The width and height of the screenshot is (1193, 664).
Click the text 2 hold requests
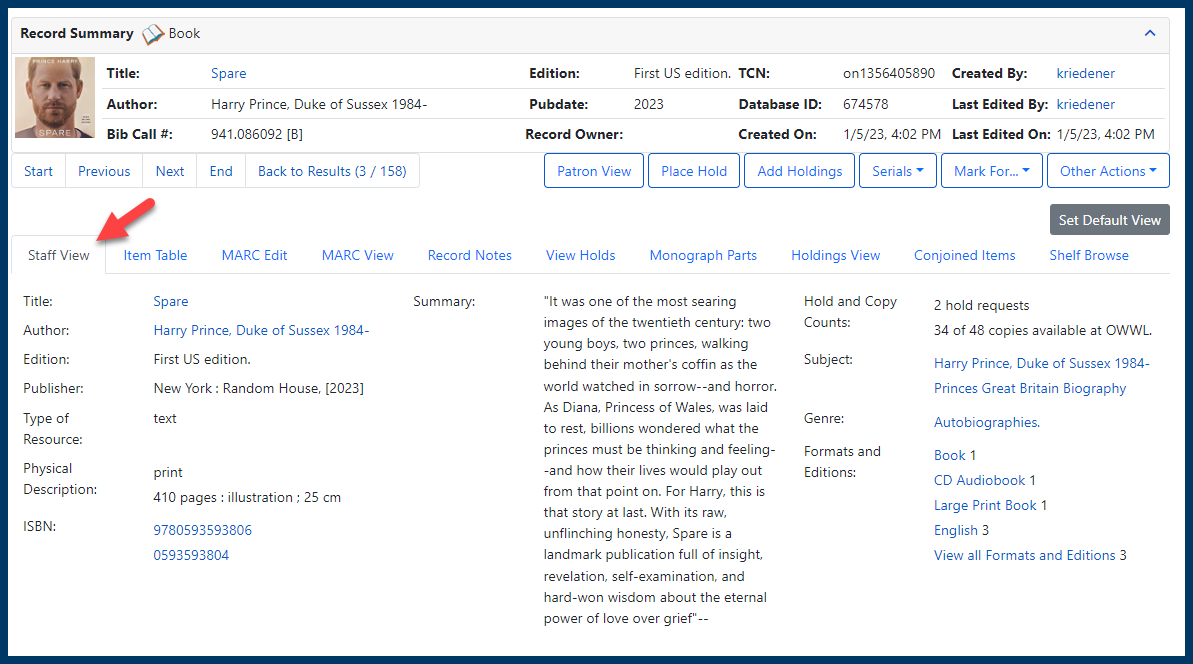(x=981, y=305)
